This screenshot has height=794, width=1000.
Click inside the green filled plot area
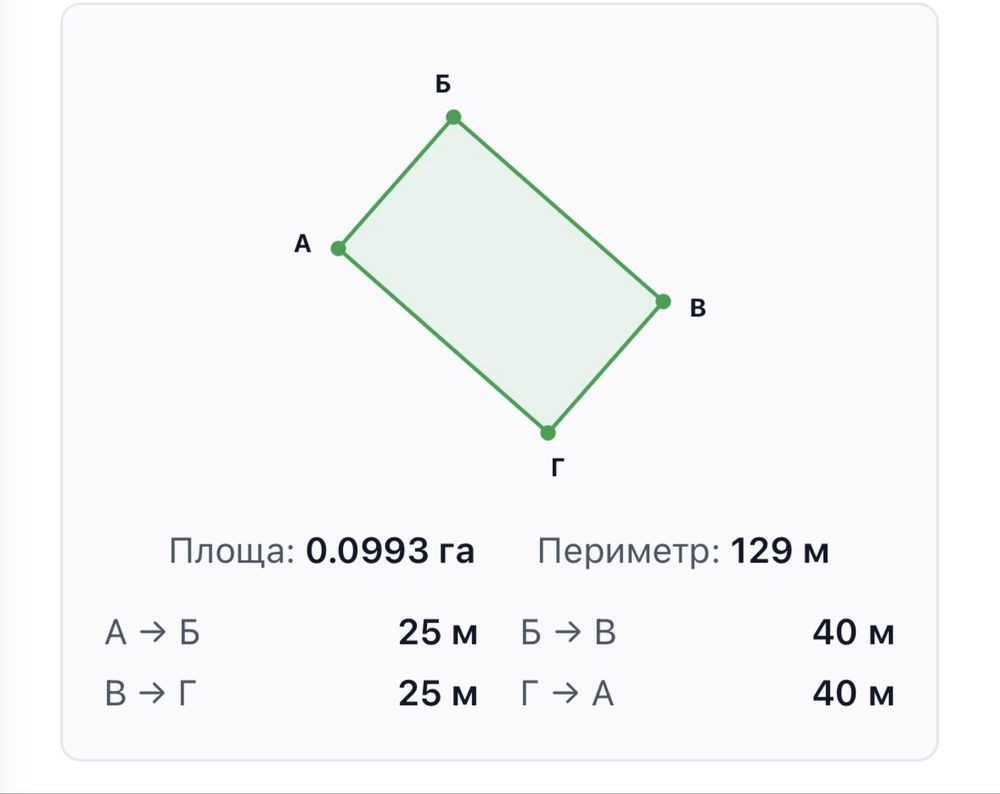click(x=501, y=275)
